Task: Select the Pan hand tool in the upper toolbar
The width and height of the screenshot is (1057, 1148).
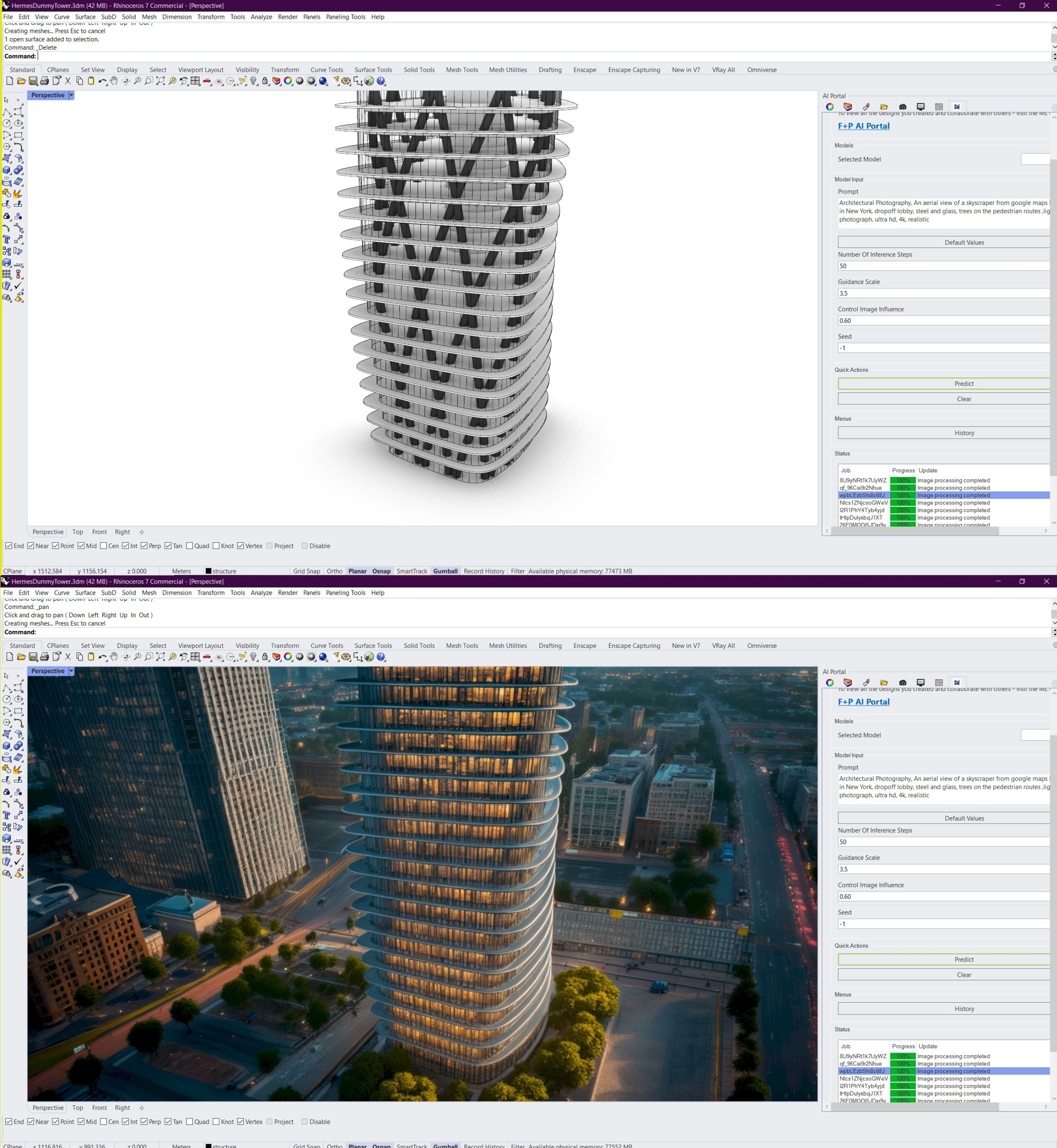Action: click(114, 81)
